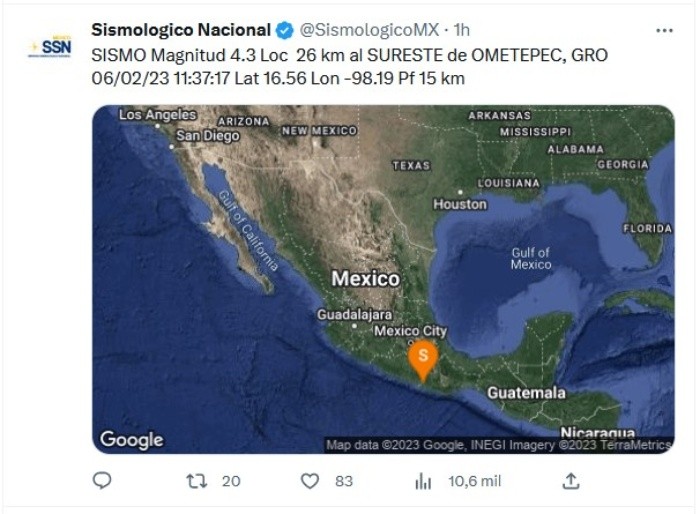The height and width of the screenshot is (514, 700).
Task: Click the 83 likes count
Action: (x=344, y=481)
